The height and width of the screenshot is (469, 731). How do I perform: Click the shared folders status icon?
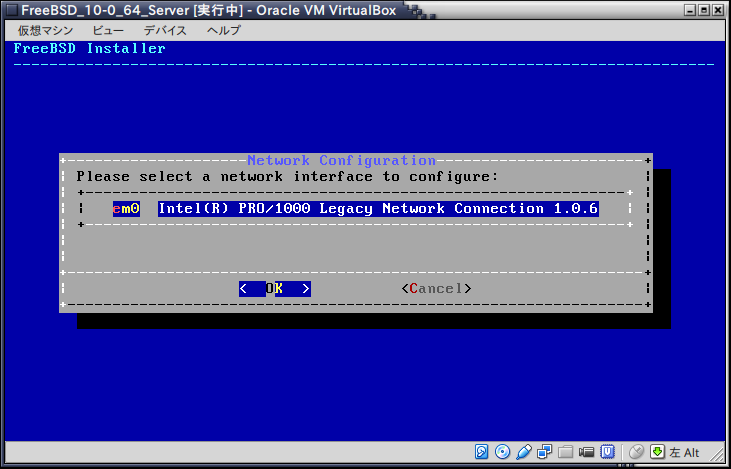[x=566, y=452]
